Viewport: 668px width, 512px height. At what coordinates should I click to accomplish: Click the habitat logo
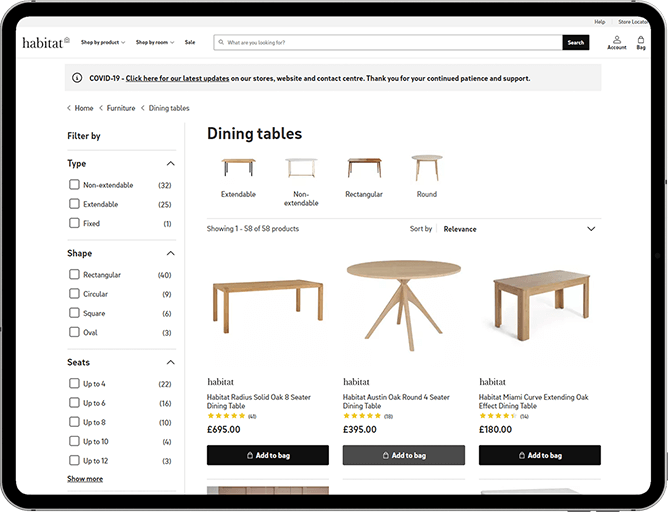[x=46, y=43]
